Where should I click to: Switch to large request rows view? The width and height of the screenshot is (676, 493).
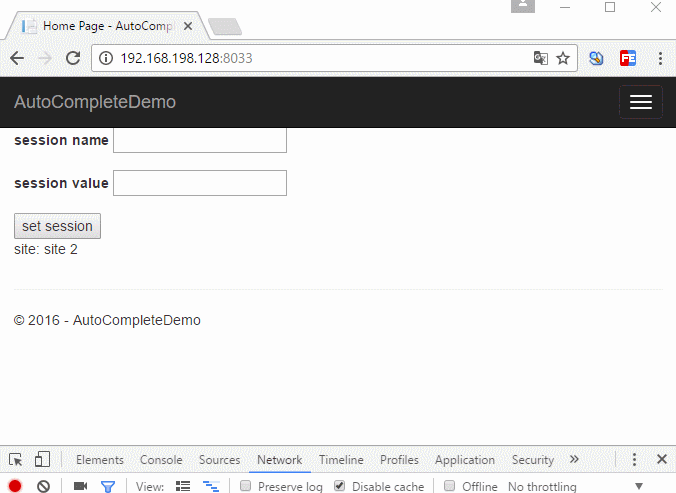coord(183,486)
